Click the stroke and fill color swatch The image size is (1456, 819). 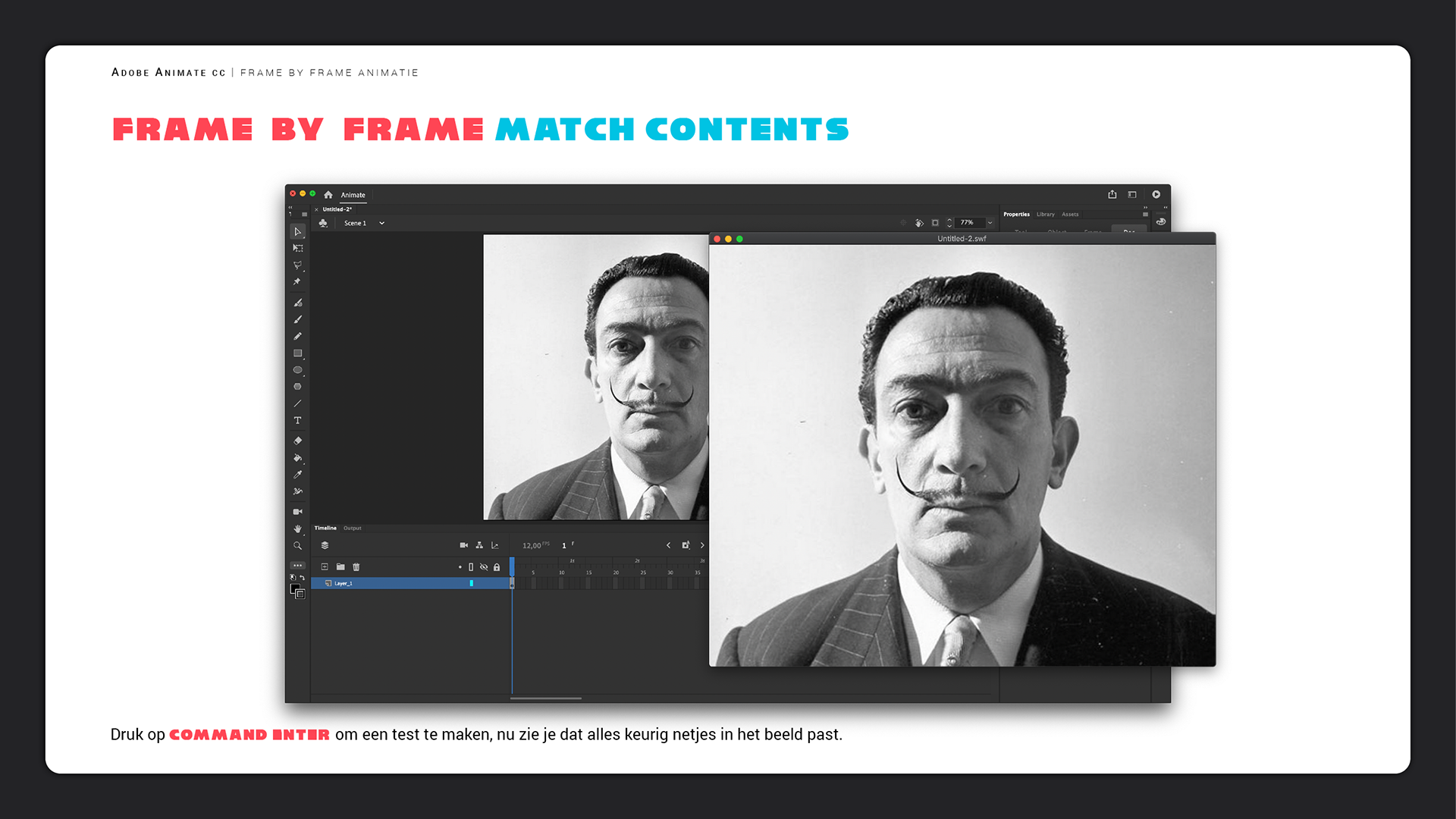(x=297, y=591)
